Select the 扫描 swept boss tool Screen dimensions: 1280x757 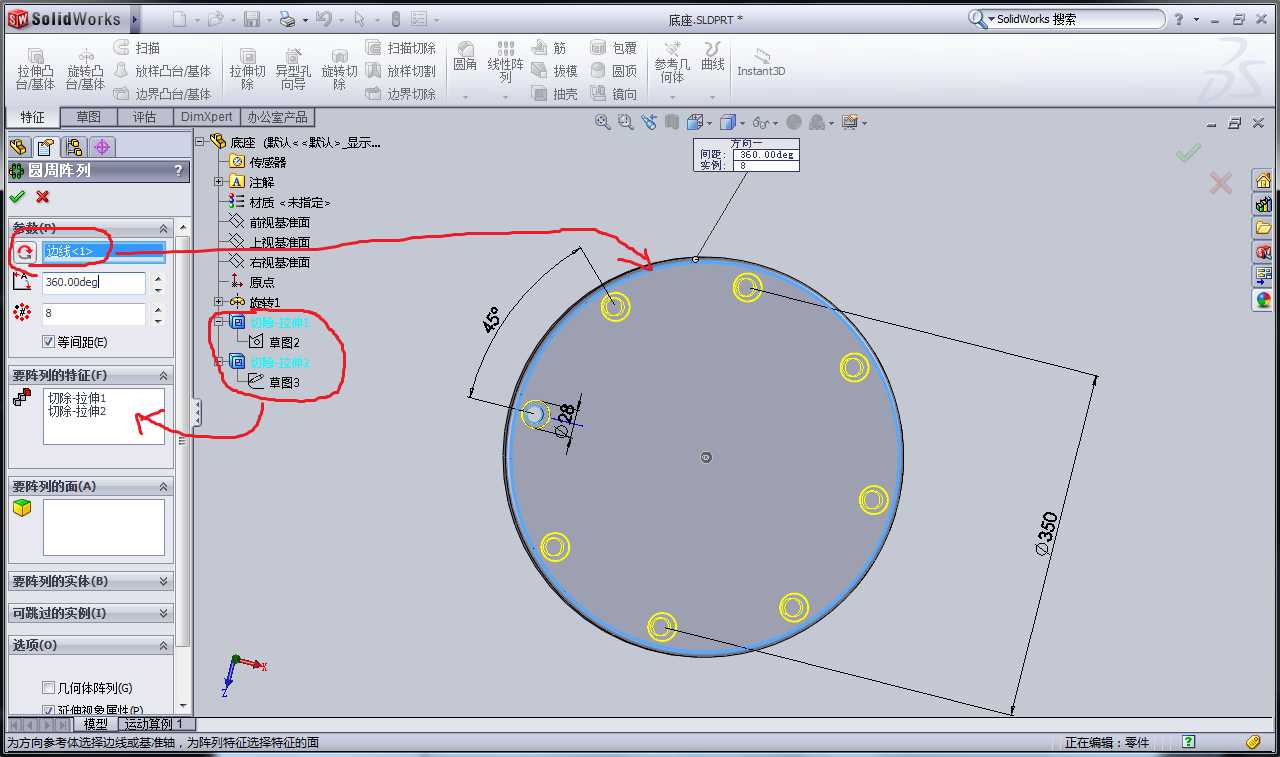(137, 48)
